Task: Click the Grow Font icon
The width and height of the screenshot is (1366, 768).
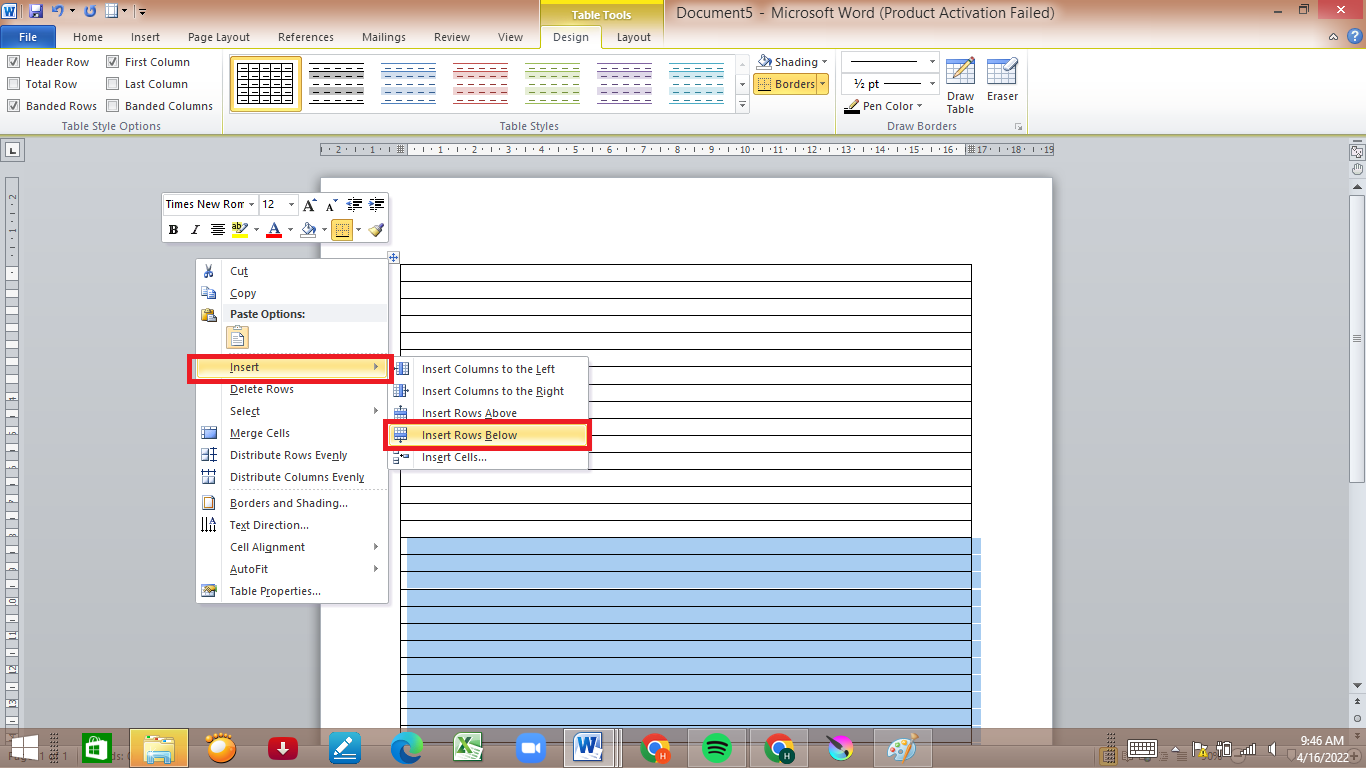Action: pos(308,203)
